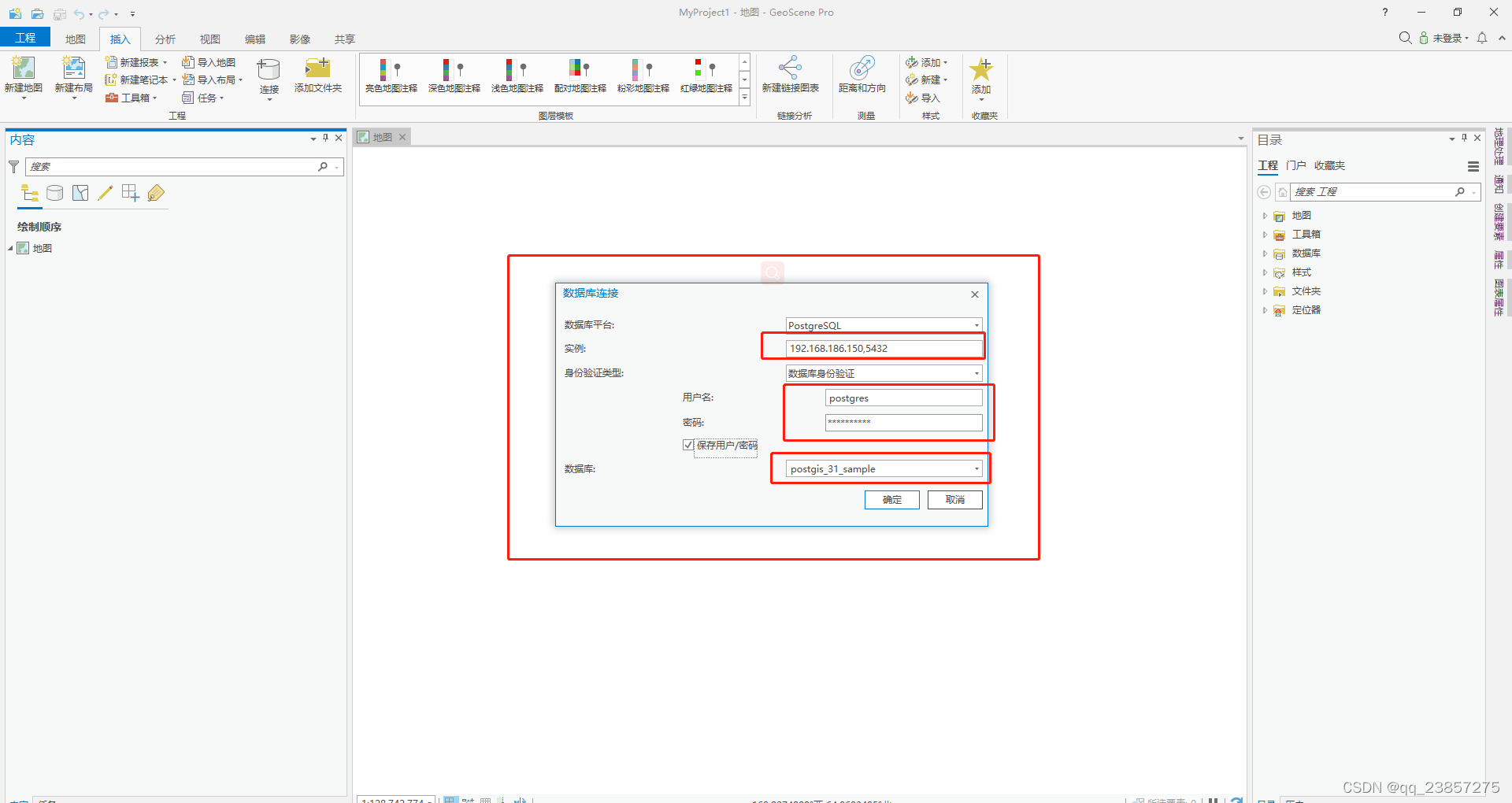Click the Contents pane search box
This screenshot has width=1512, height=803.
pos(185,167)
